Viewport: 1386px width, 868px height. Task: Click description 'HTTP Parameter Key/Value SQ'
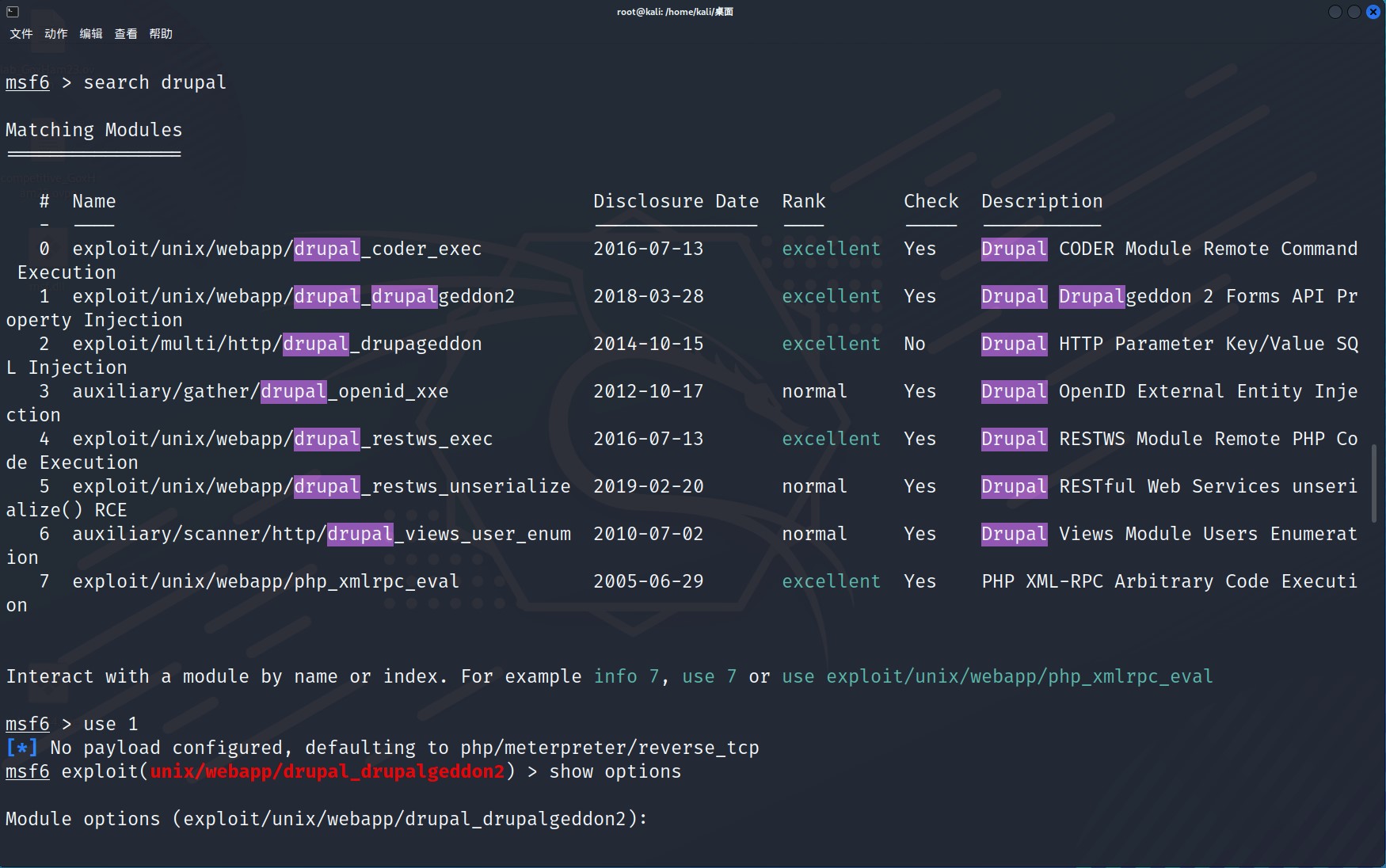(1209, 344)
